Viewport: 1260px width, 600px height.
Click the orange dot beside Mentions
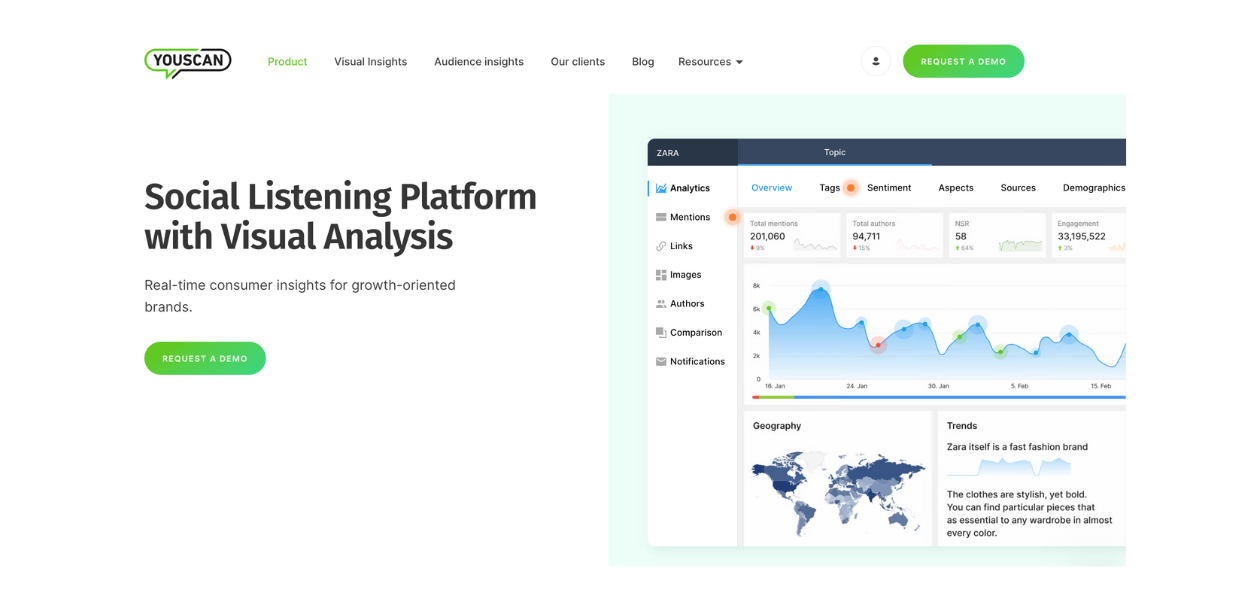click(732, 217)
